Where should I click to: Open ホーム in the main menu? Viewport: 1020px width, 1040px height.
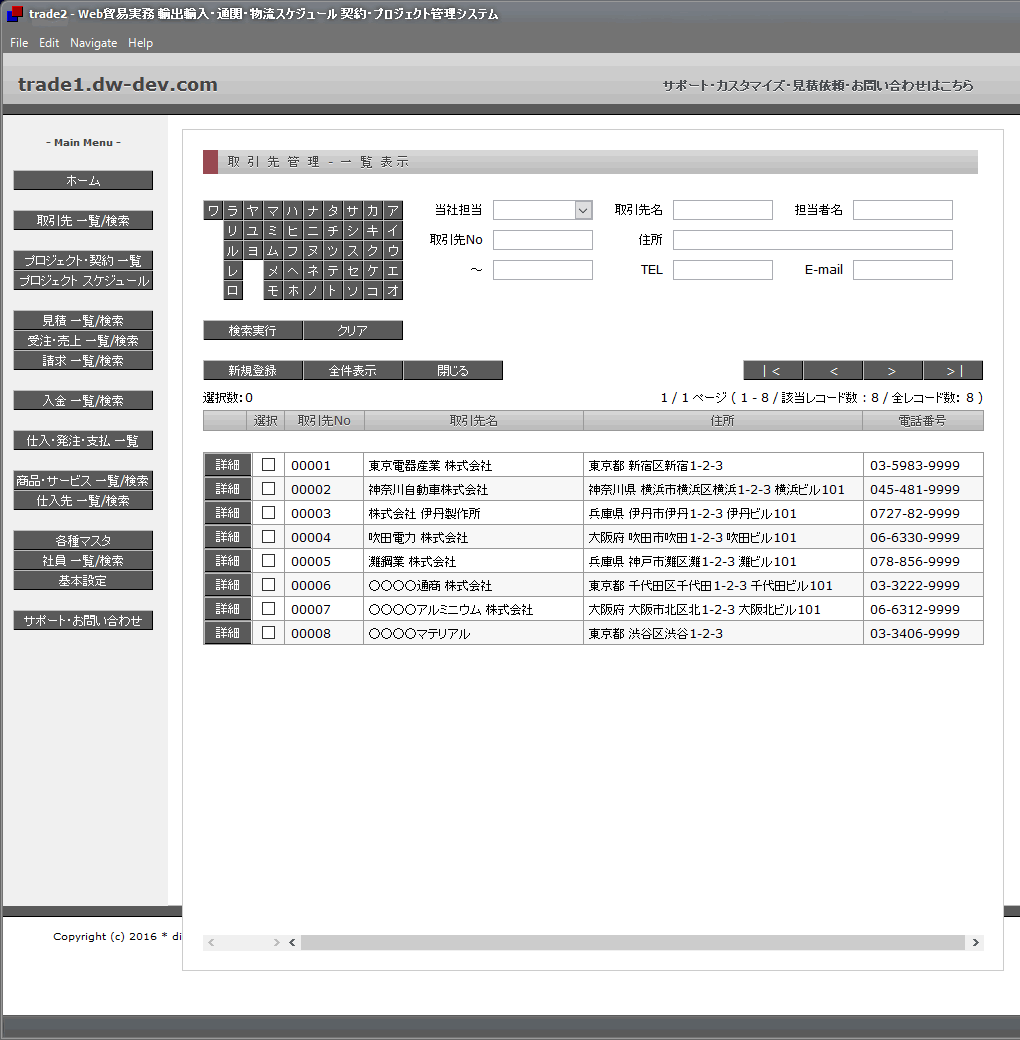(83, 180)
